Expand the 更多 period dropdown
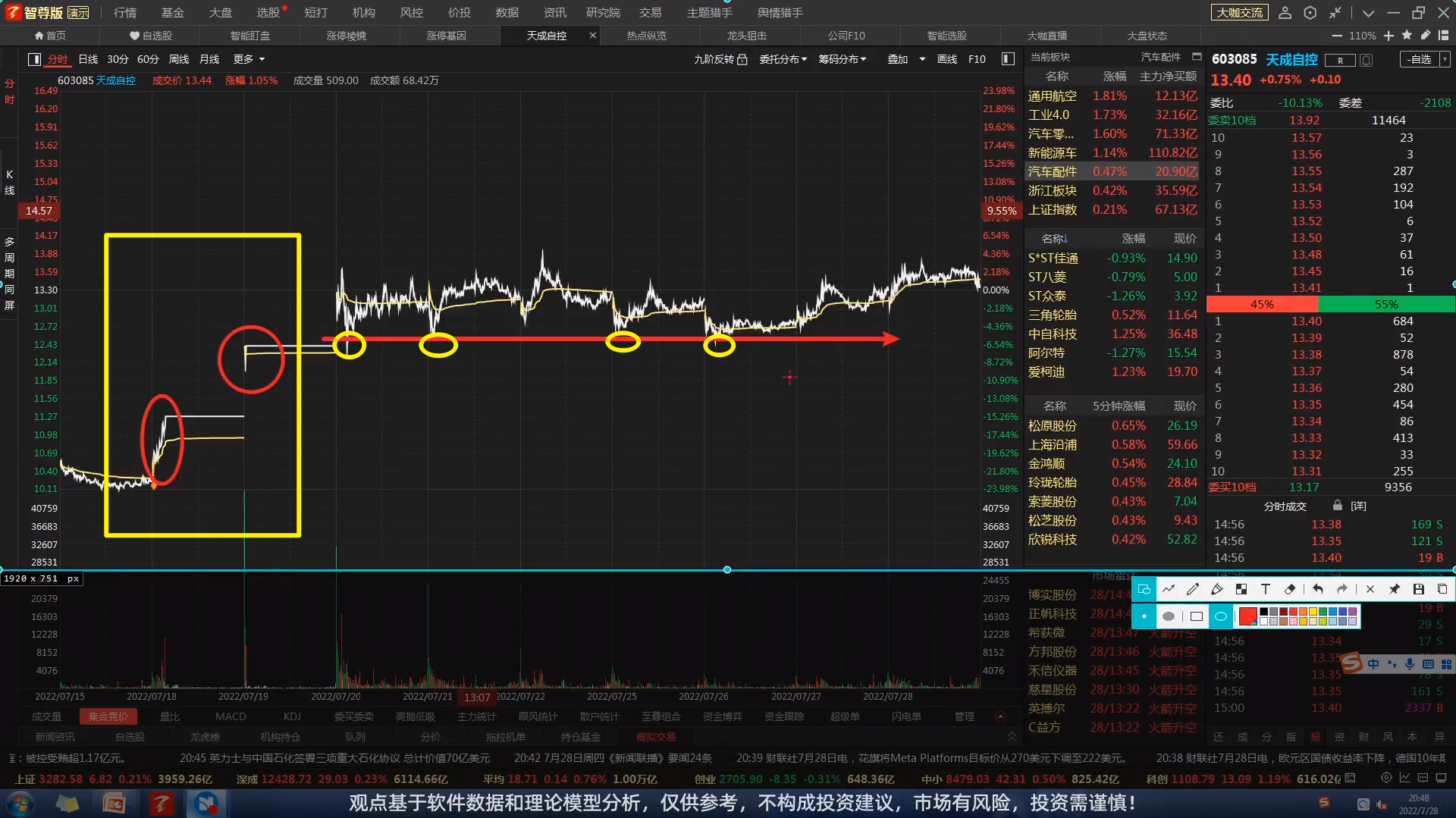 (249, 59)
